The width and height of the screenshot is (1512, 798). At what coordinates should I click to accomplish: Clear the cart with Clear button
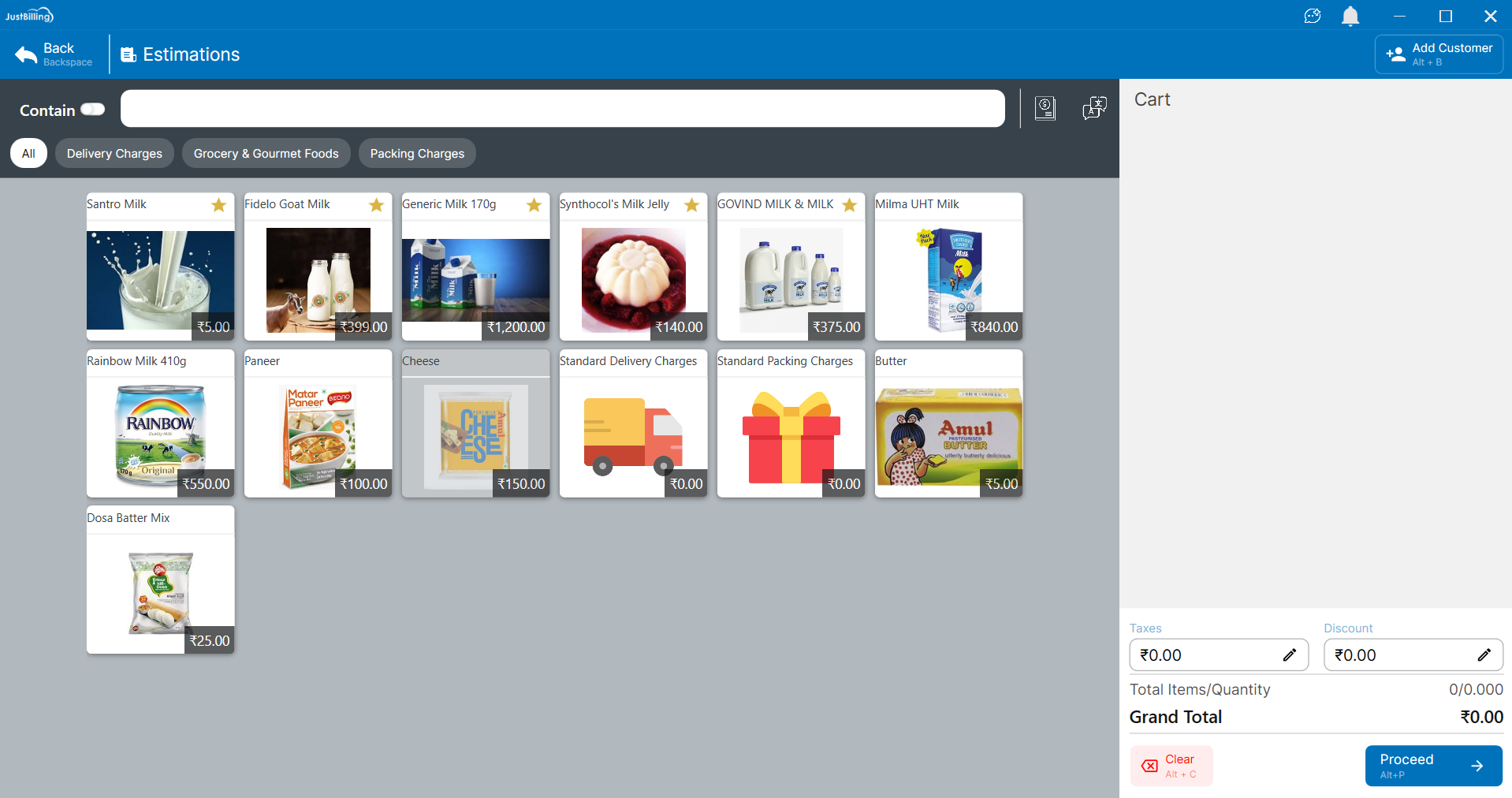(x=1171, y=766)
